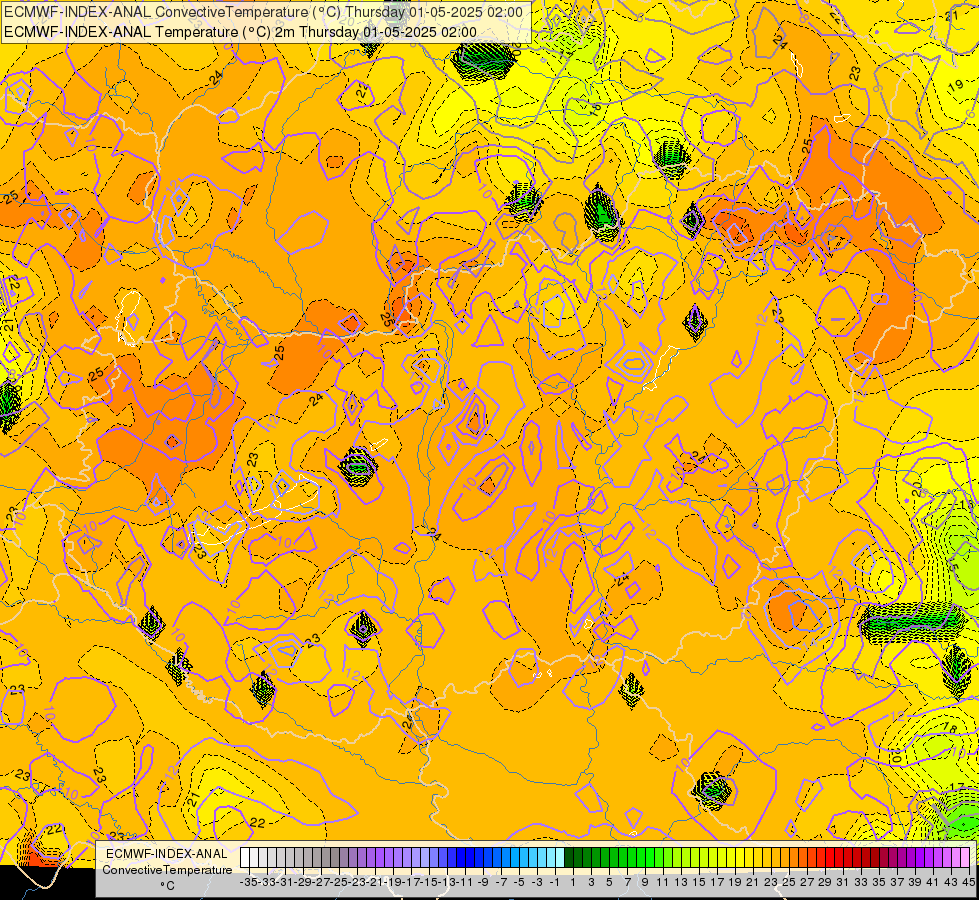Click the 5 value on the legend scale
The height and width of the screenshot is (900, 979).
609,882
